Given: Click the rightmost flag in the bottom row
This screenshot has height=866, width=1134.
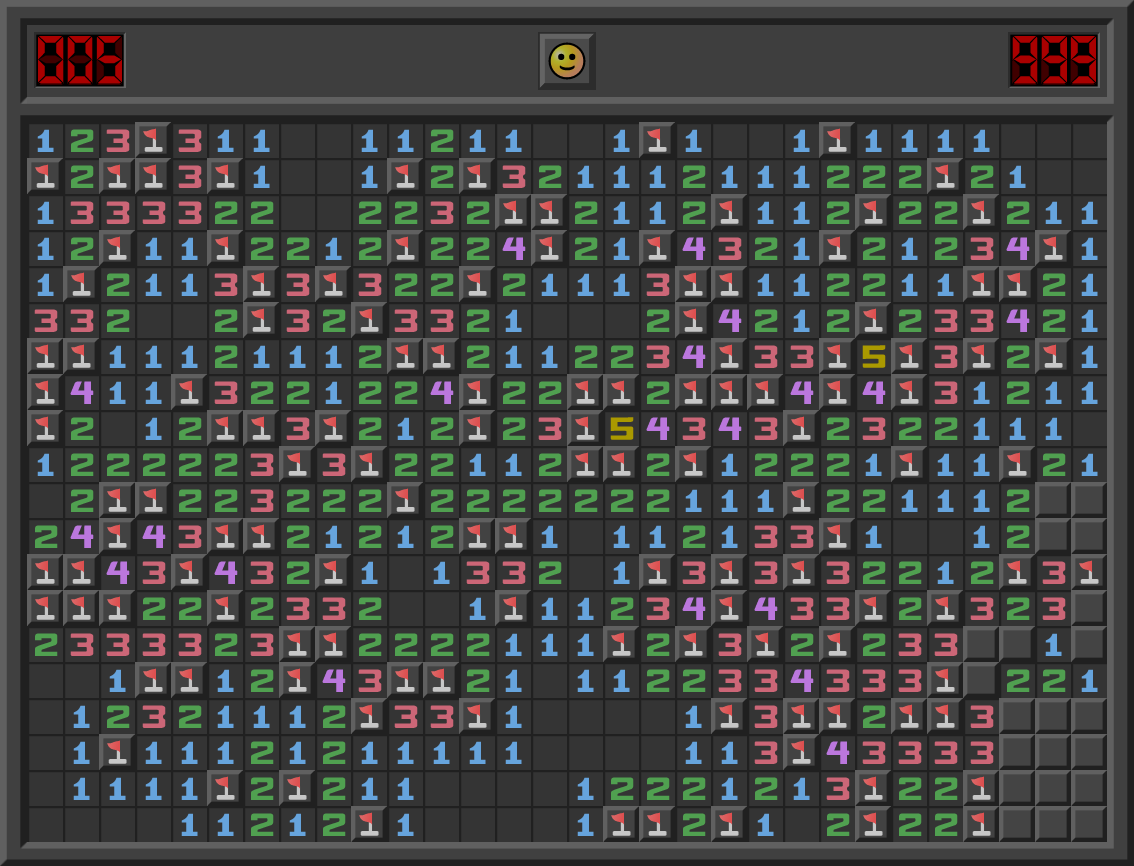Looking at the screenshot, I should [981, 824].
